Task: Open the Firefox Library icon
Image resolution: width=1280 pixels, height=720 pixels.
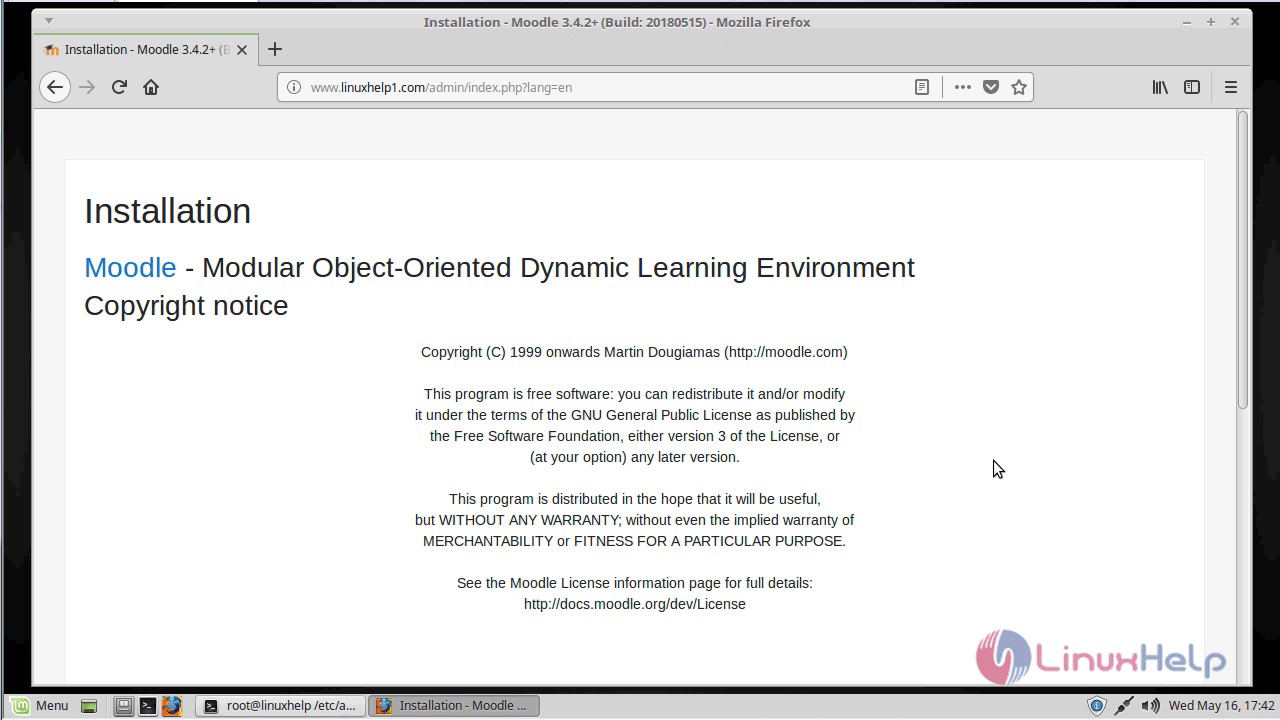Action: 1160,87
